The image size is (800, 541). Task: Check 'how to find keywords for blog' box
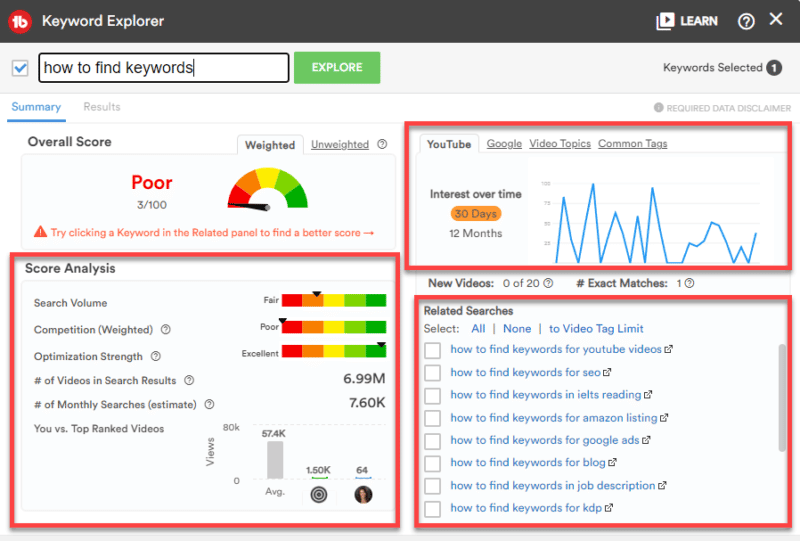point(433,463)
